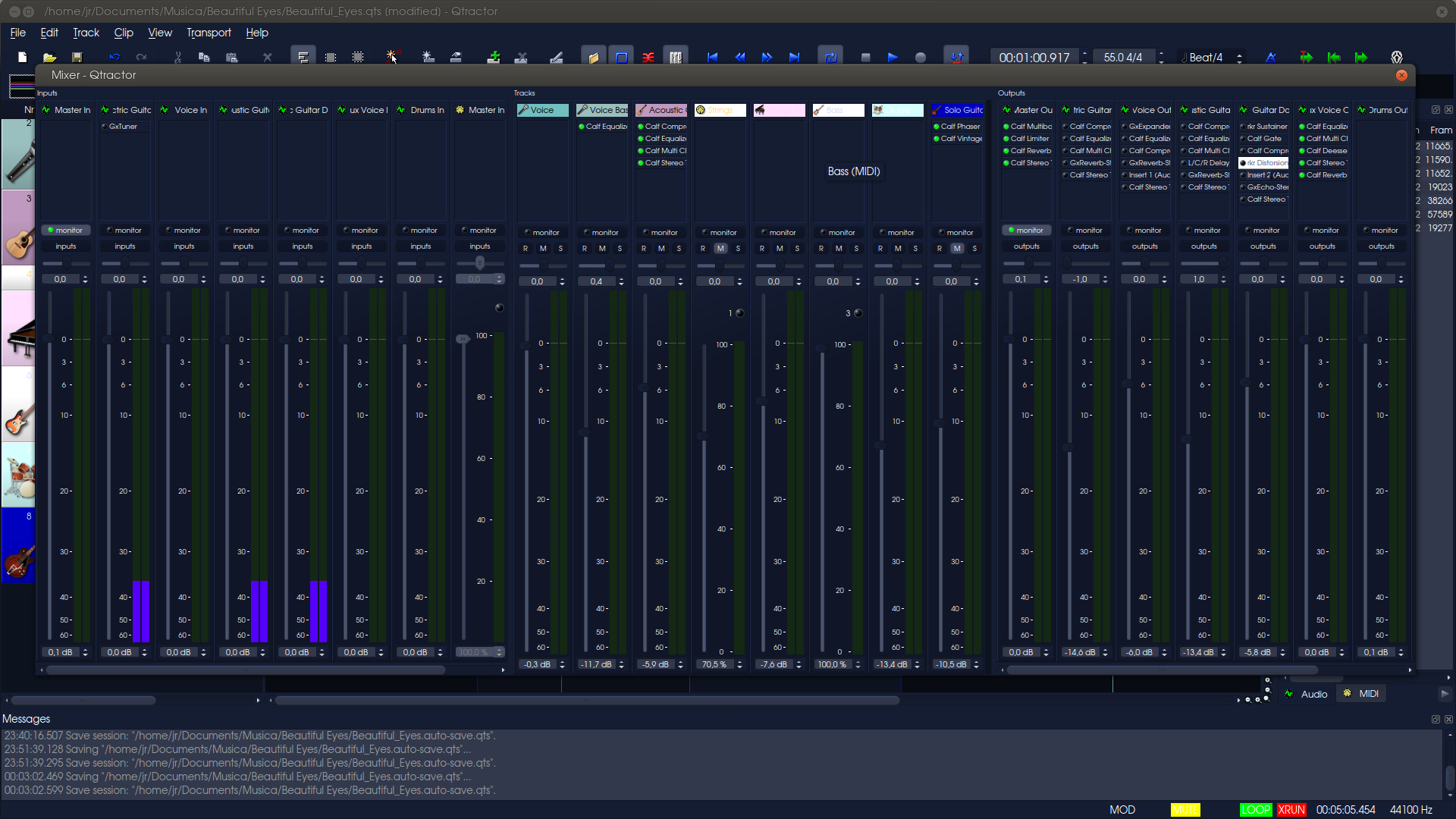The image size is (1456, 819).
Task: Solo the Voice track with S button
Action: pyautogui.click(x=560, y=249)
